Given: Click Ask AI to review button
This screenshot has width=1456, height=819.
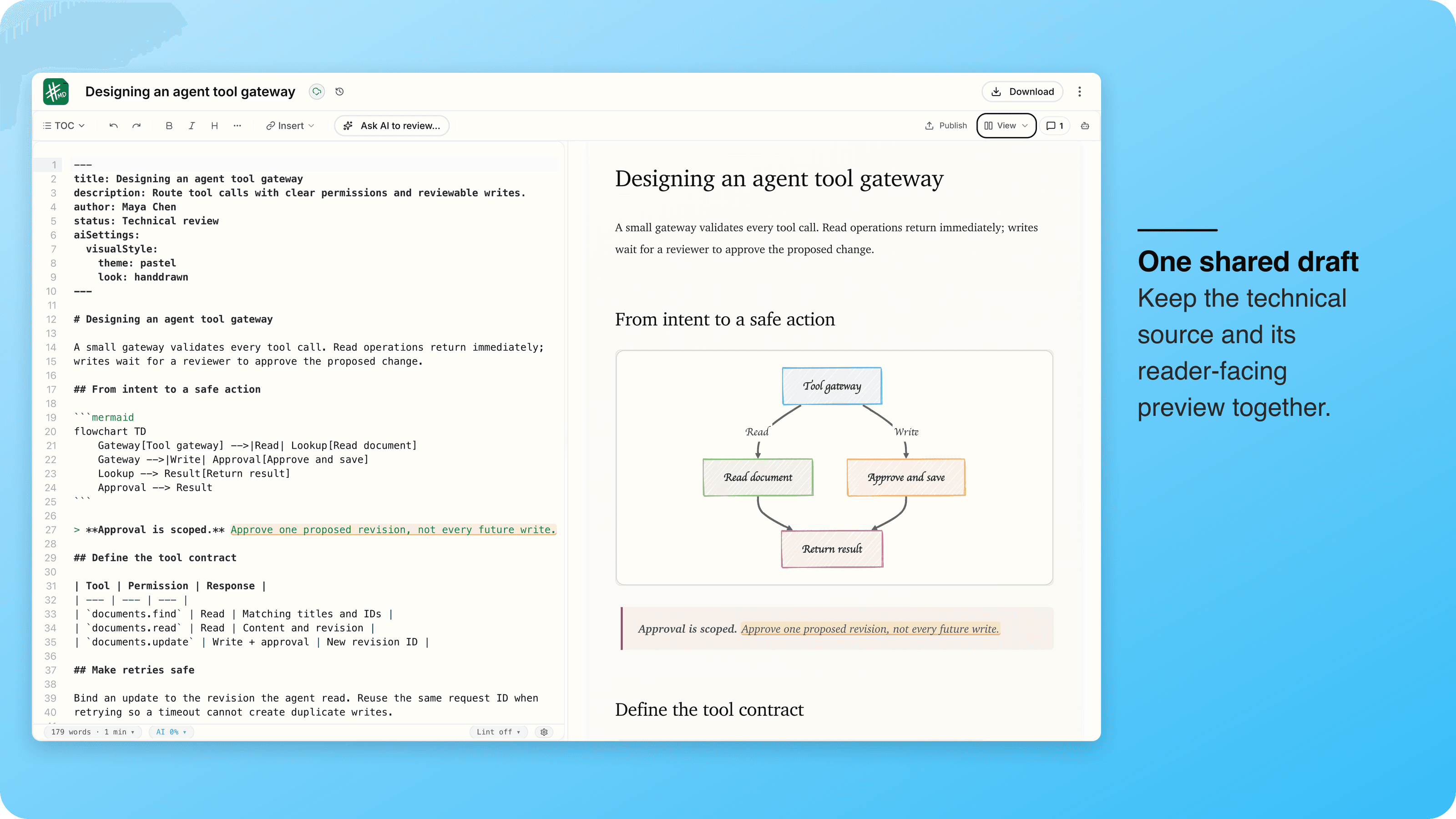Looking at the screenshot, I should (392, 126).
